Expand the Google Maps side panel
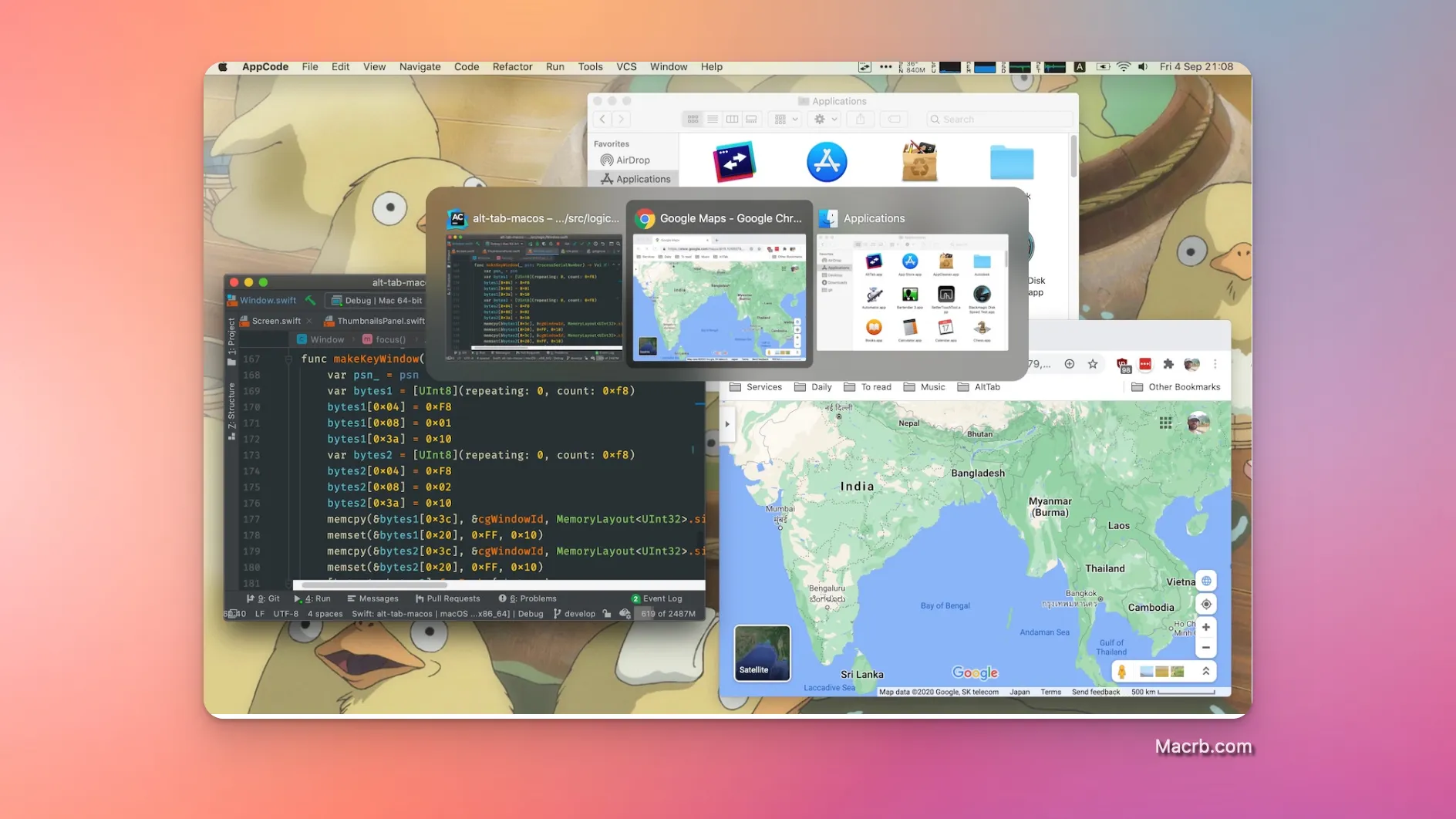Viewport: 1456px width, 819px height. tap(726, 424)
